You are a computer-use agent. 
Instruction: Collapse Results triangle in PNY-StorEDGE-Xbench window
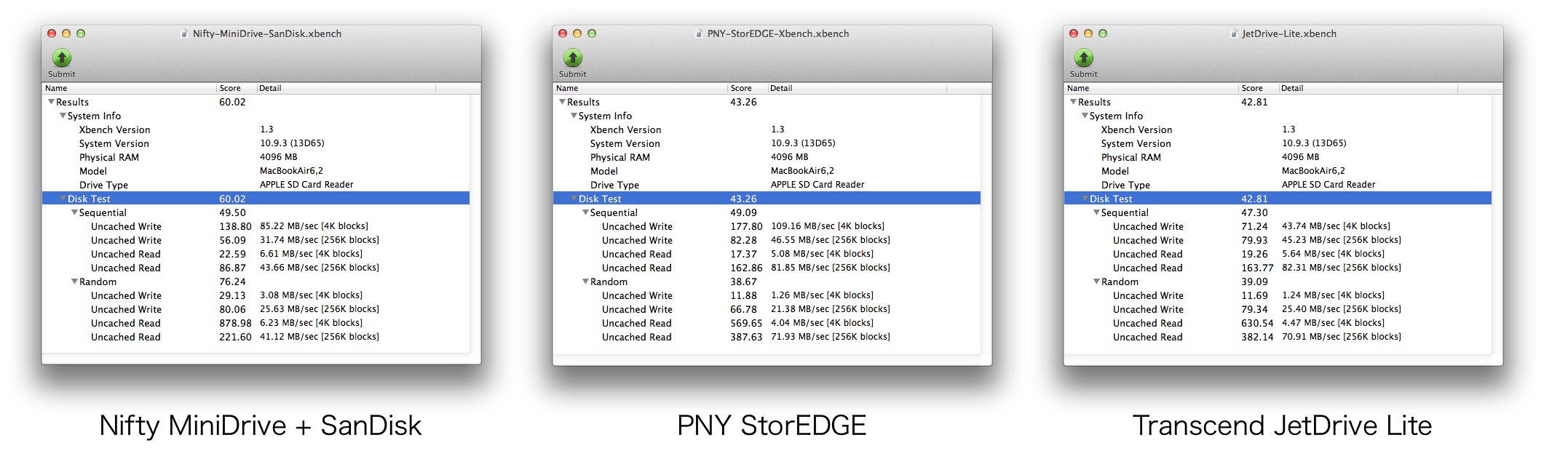563,102
